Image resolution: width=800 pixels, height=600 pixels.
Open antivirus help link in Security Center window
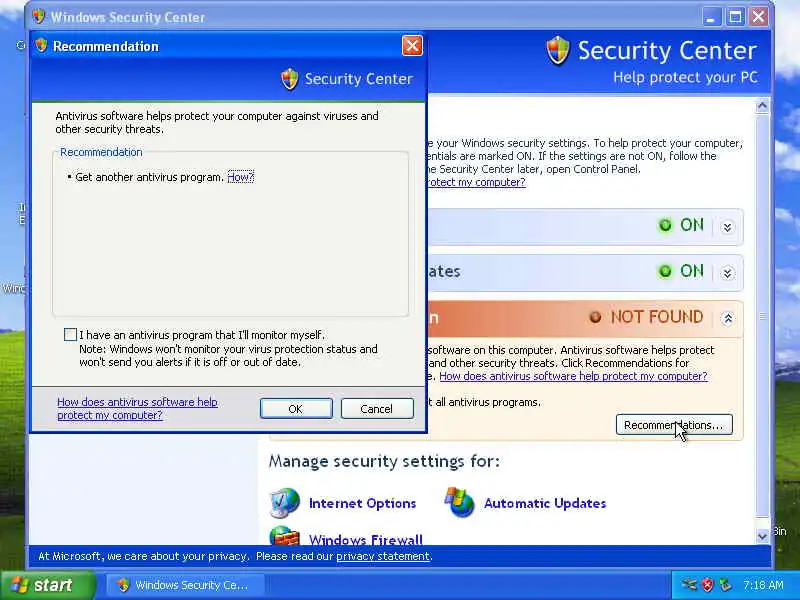tap(573, 376)
